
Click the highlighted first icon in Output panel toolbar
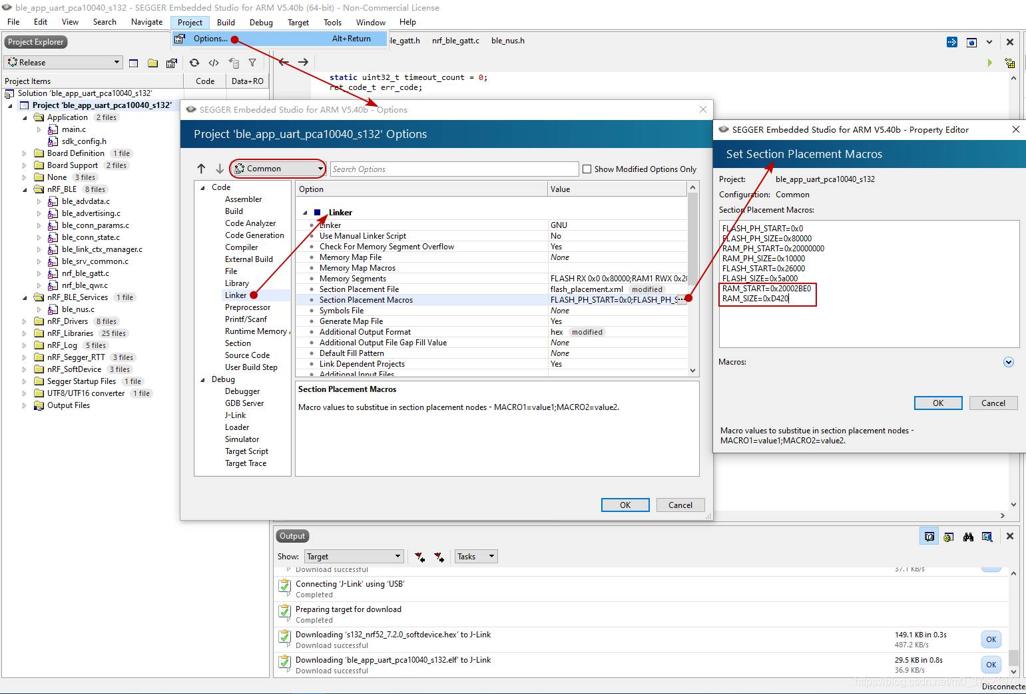[930, 536]
